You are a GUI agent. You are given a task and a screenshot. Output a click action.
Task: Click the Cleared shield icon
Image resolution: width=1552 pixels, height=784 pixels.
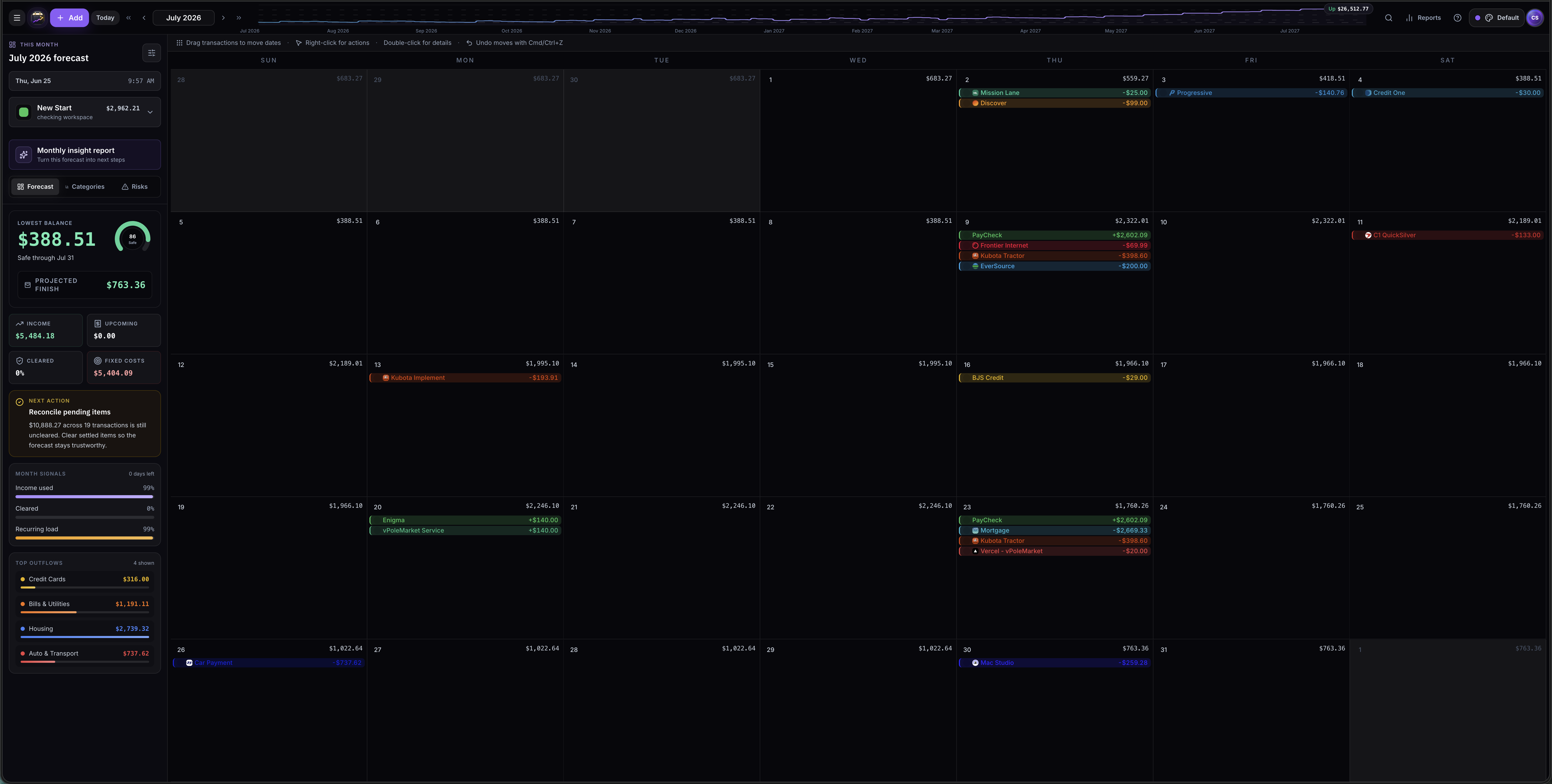coord(19,361)
